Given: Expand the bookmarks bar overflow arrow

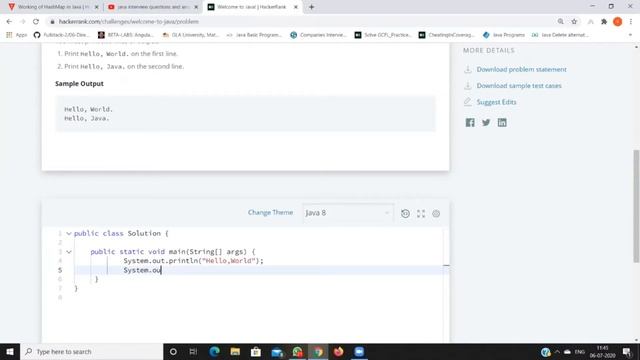Looking at the screenshot, I should point(630,35).
